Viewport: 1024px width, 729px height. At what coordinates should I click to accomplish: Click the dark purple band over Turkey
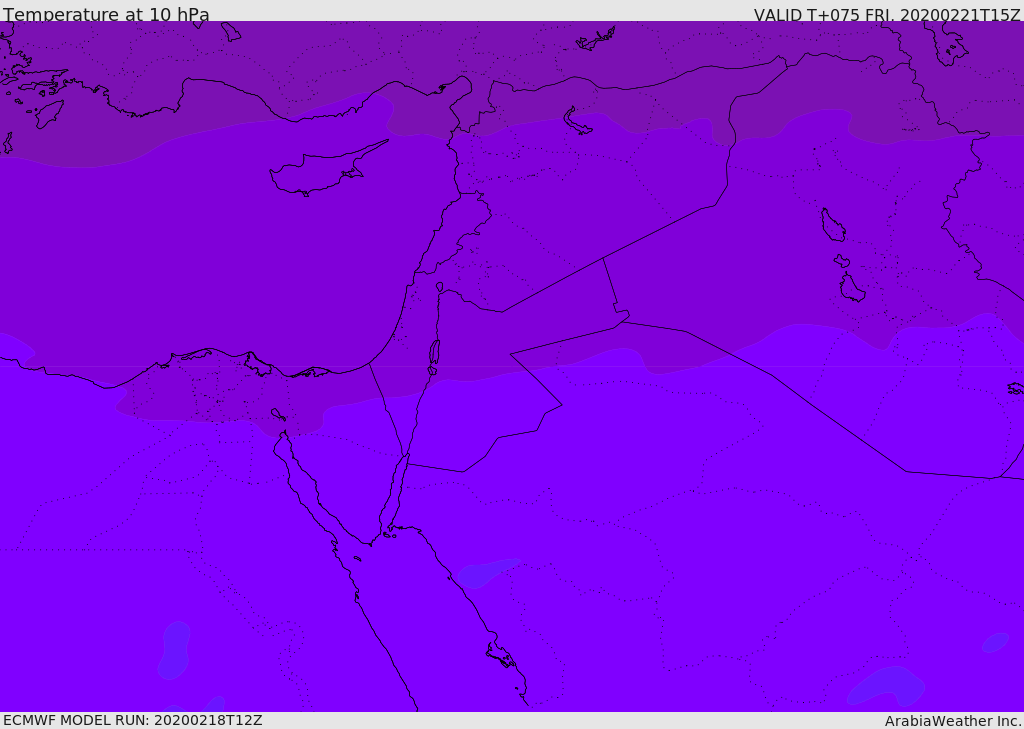click(300, 60)
